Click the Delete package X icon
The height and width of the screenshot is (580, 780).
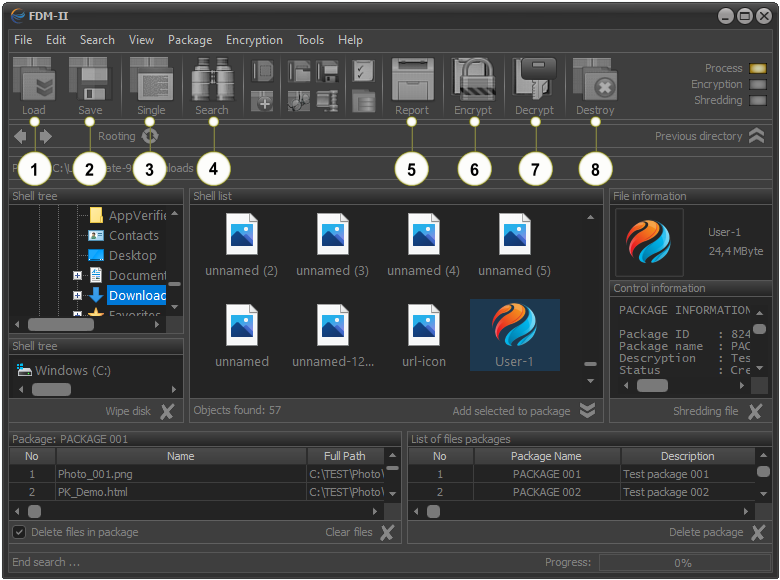tap(758, 532)
